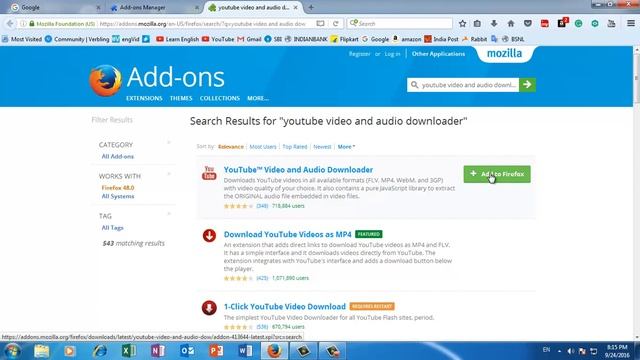Viewport: 640px width, 360px height.
Task: Open 1-Click YouTube Video Download title
Action: tap(284, 307)
